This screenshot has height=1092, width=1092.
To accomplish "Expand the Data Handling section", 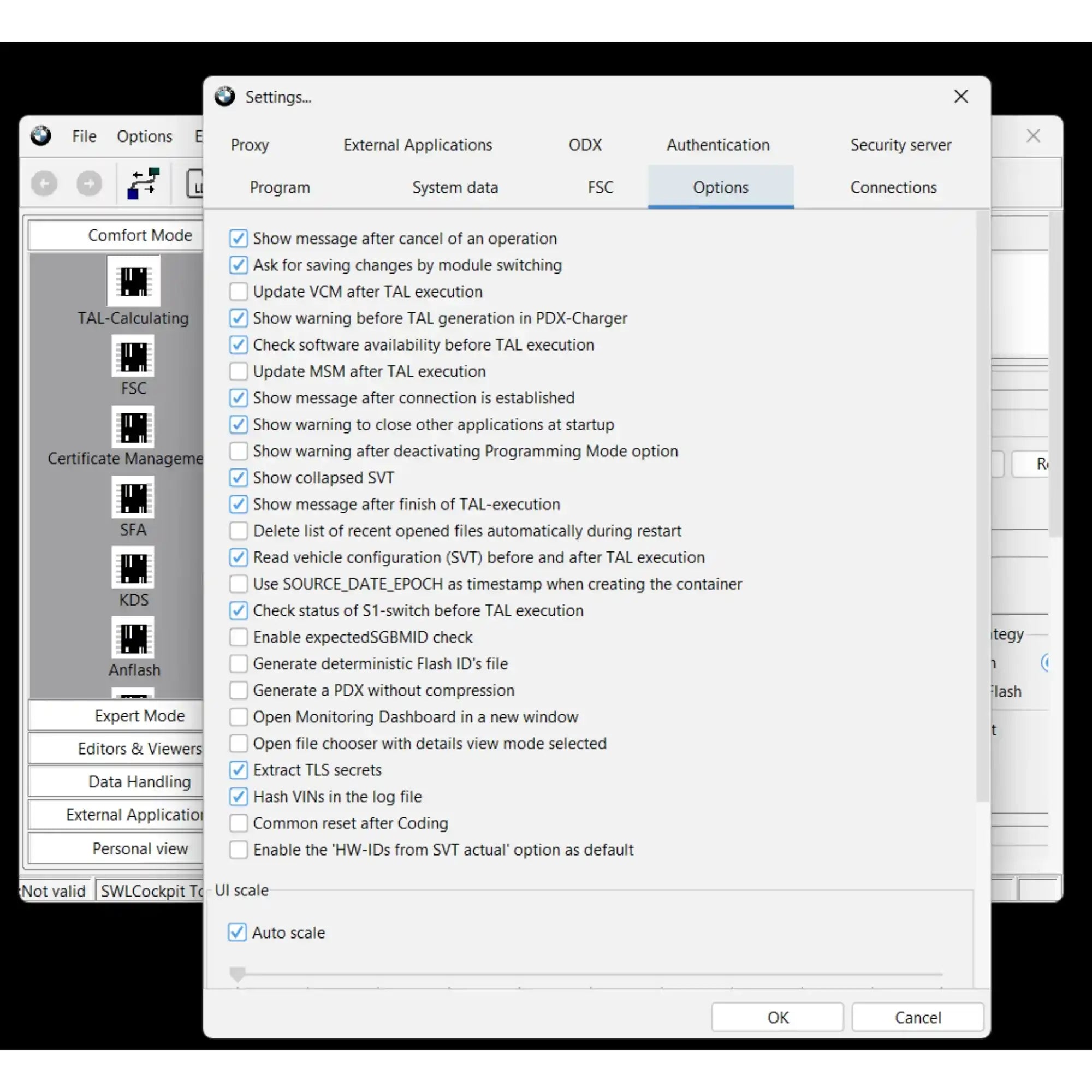I will click(x=116, y=782).
